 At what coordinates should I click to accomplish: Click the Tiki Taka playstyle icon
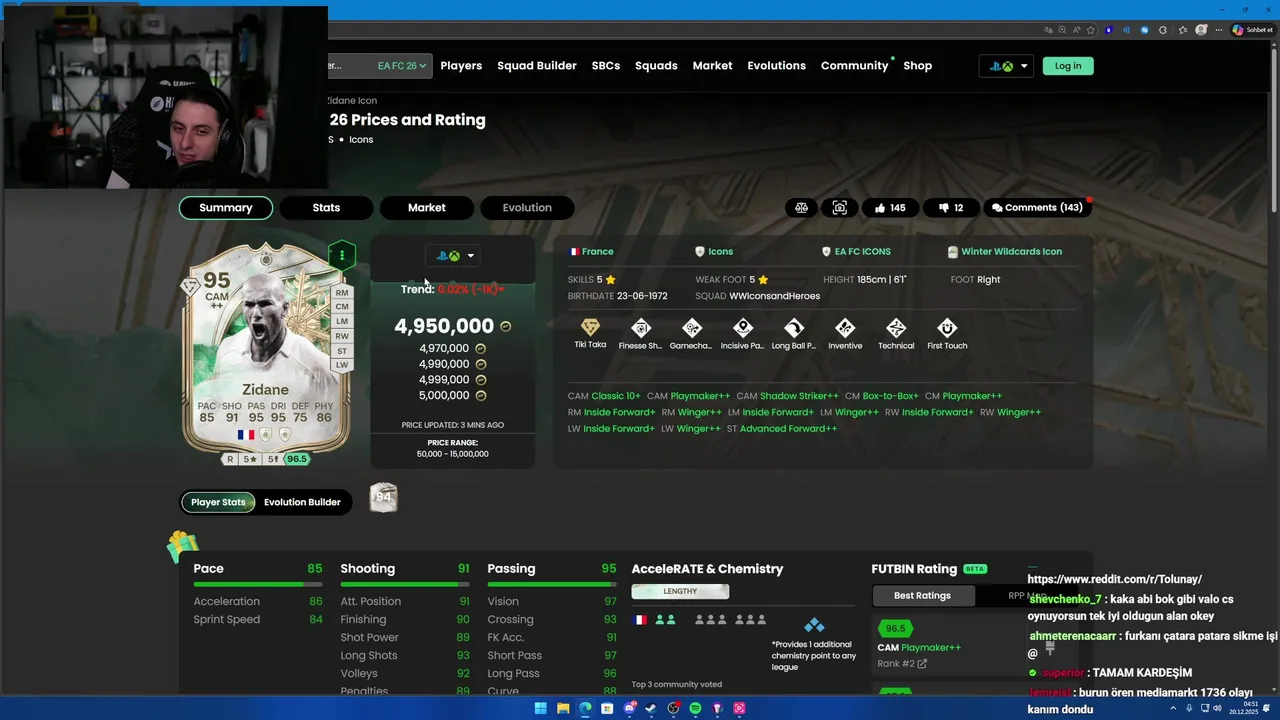point(590,328)
